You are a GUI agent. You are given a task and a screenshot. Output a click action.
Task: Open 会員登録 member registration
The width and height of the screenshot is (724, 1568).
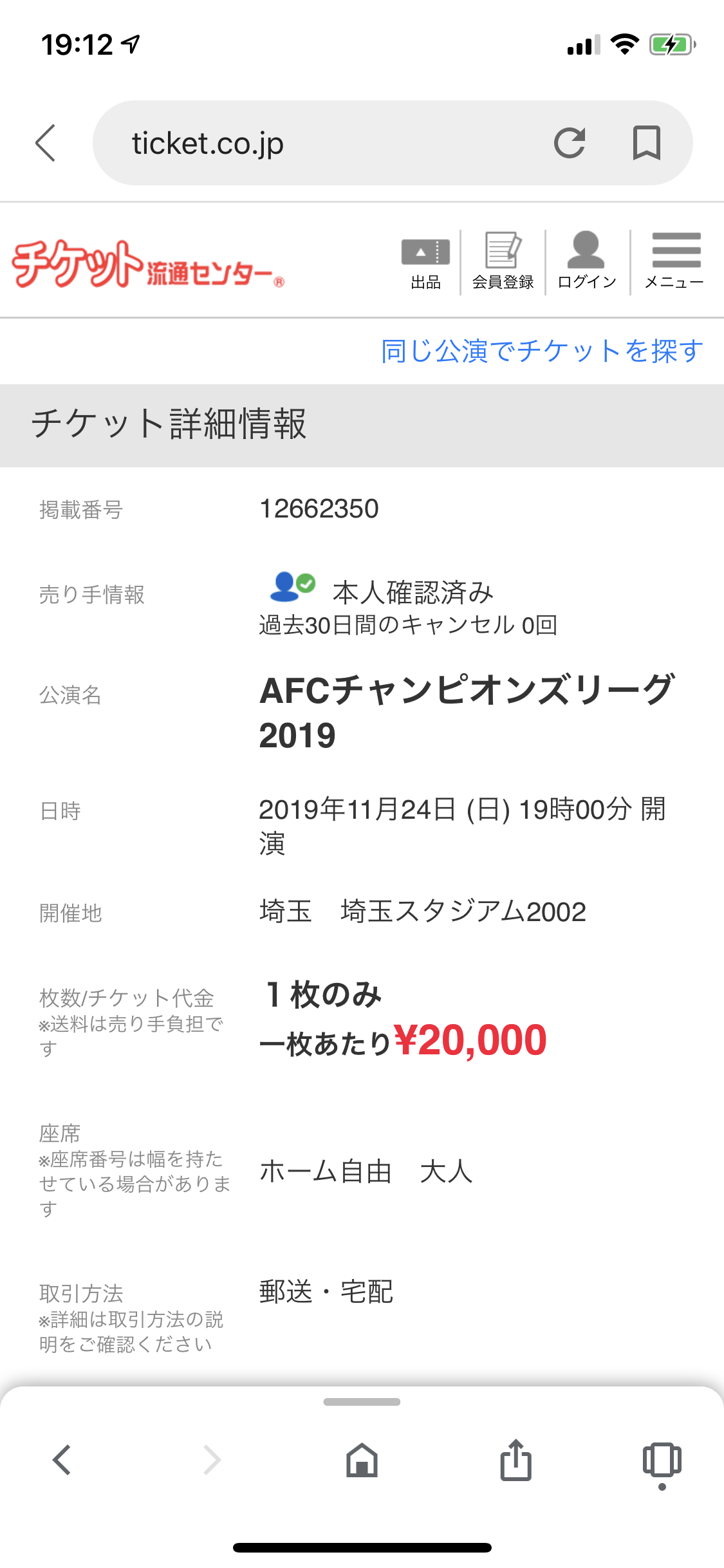coord(503,262)
